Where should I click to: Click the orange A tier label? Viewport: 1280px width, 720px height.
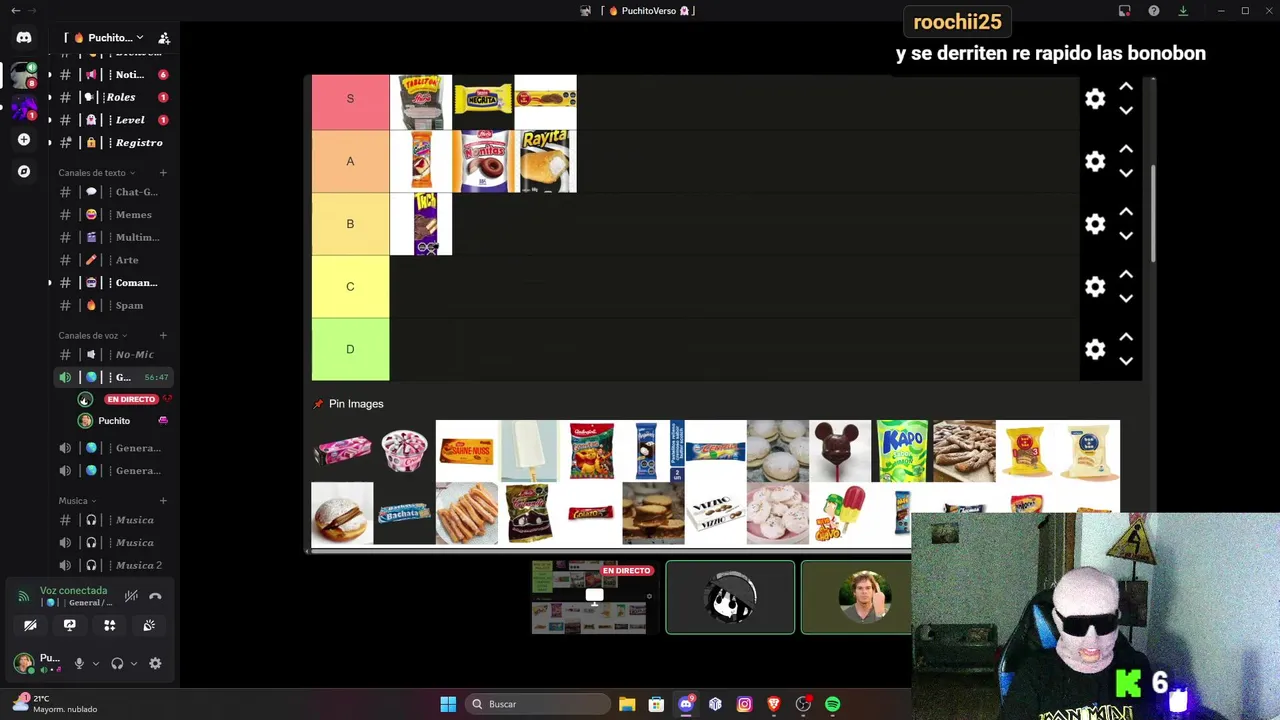pos(350,161)
